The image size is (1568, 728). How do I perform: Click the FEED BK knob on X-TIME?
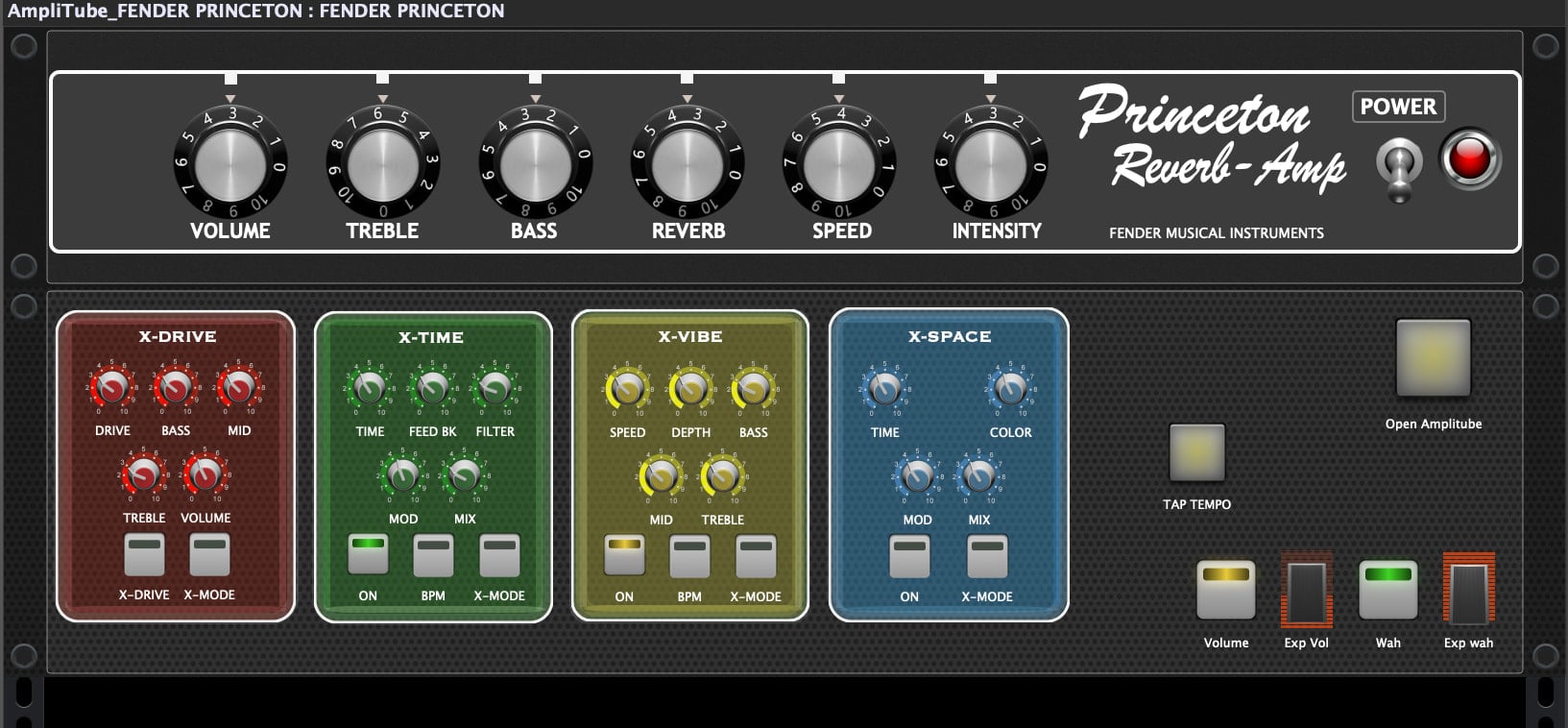click(x=432, y=388)
